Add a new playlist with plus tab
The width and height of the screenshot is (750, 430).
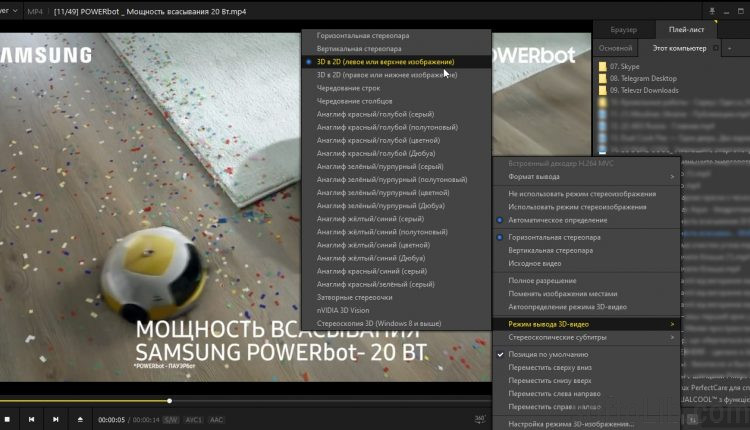point(729,48)
